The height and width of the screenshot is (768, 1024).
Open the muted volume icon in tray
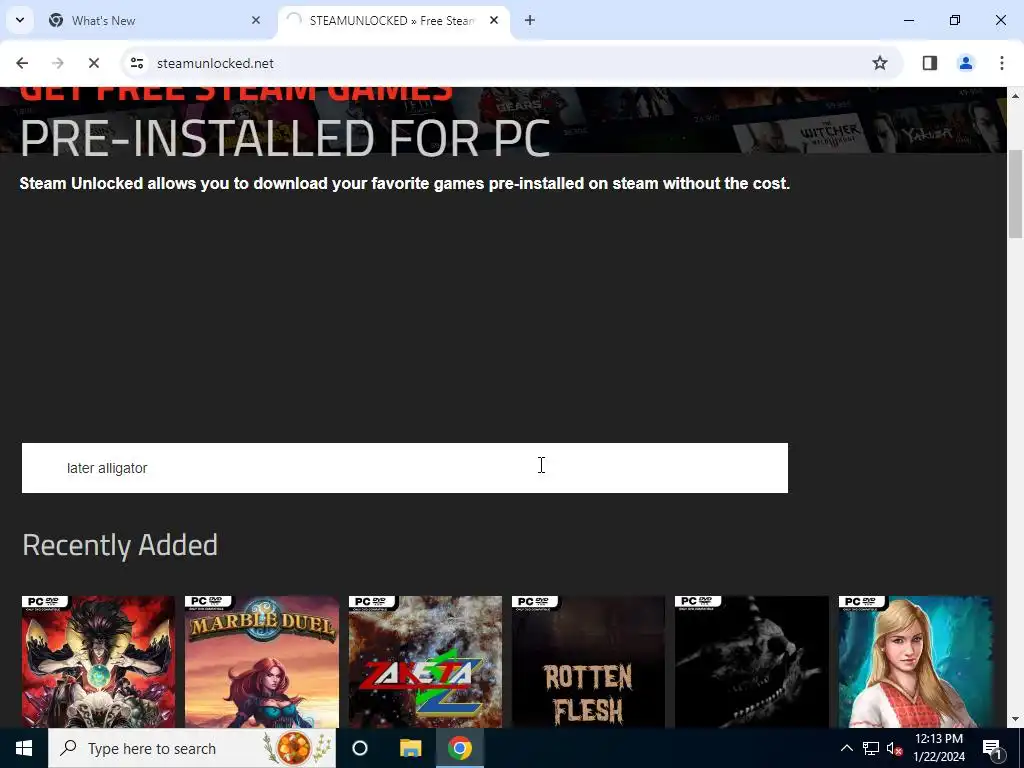894,748
